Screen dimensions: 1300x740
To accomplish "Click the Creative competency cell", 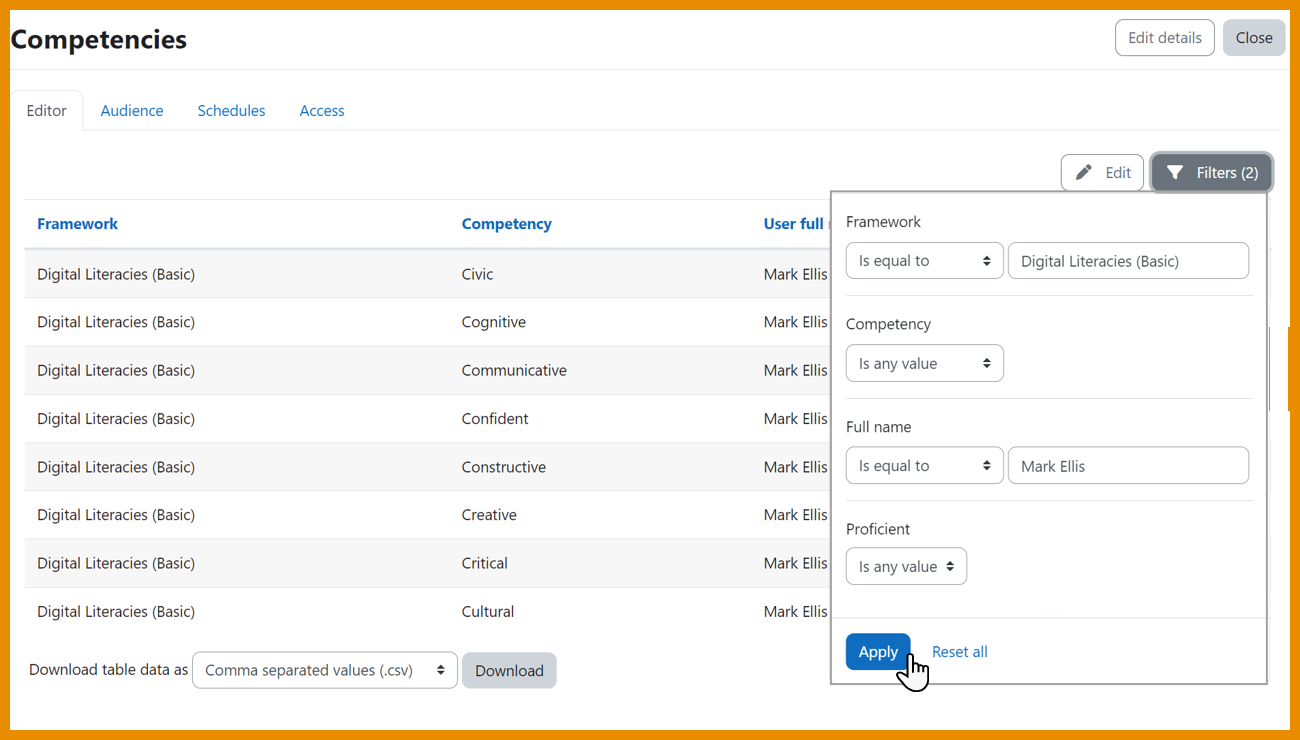I will (x=489, y=515).
